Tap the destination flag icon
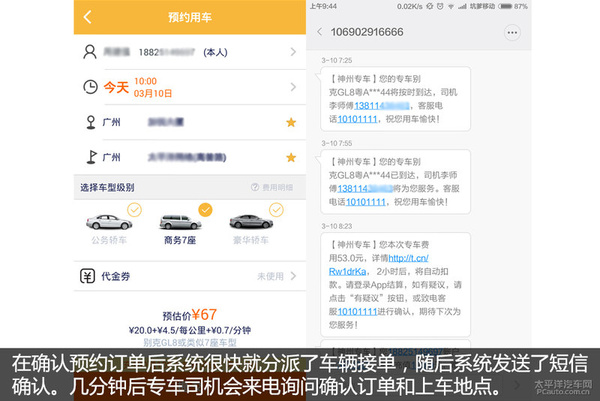The image size is (600, 401). pyautogui.click(x=91, y=157)
